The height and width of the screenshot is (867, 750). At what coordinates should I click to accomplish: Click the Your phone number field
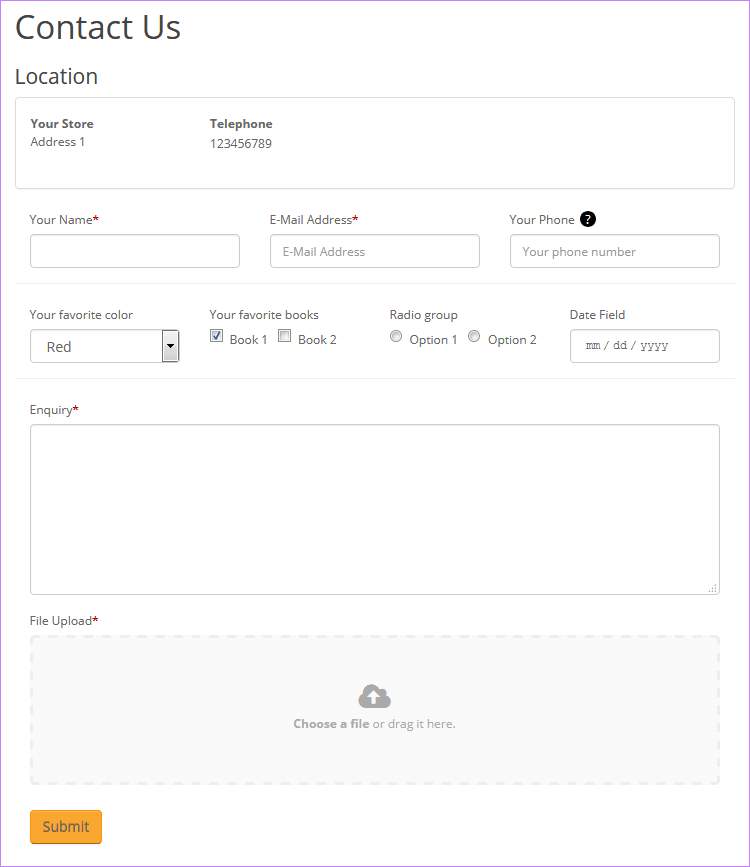coord(615,251)
